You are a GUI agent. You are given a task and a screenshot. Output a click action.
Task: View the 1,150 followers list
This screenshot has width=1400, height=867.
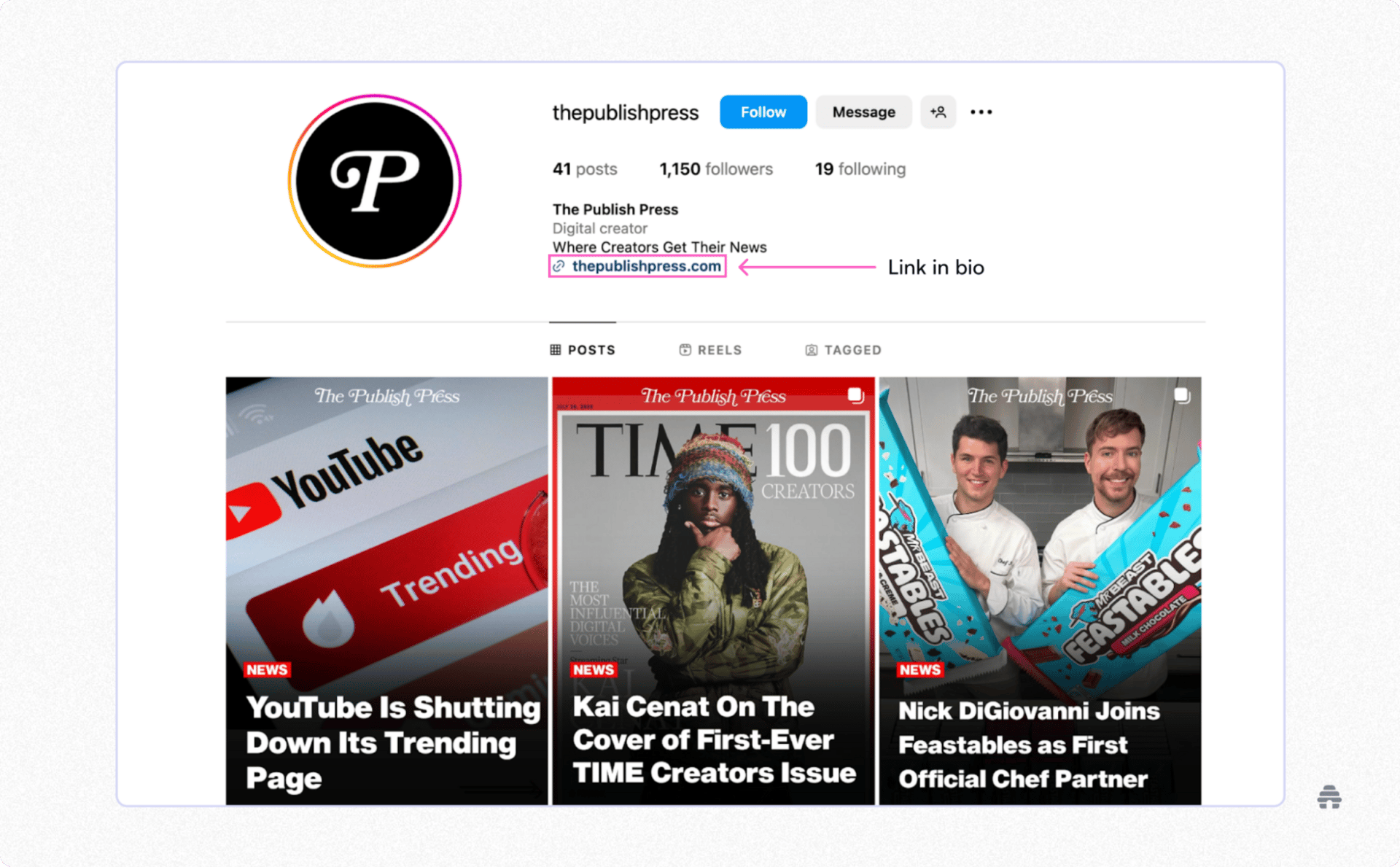[715, 169]
